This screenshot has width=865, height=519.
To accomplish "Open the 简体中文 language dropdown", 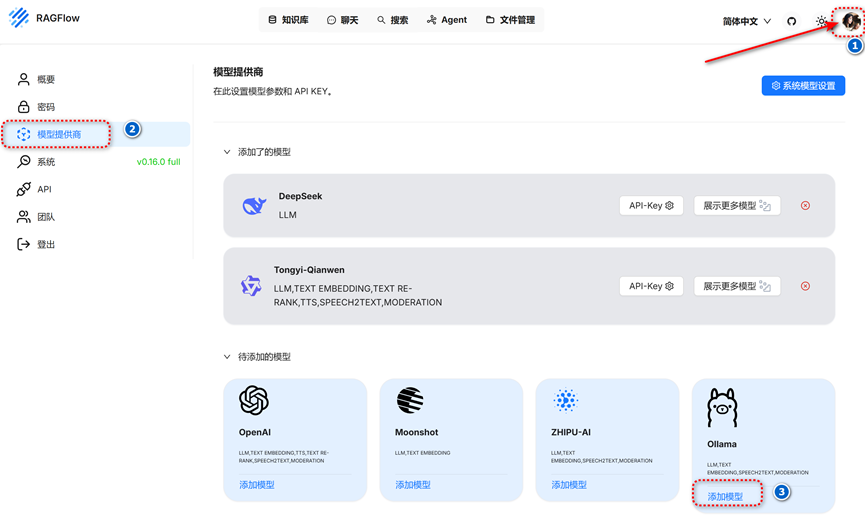I will click(x=747, y=21).
